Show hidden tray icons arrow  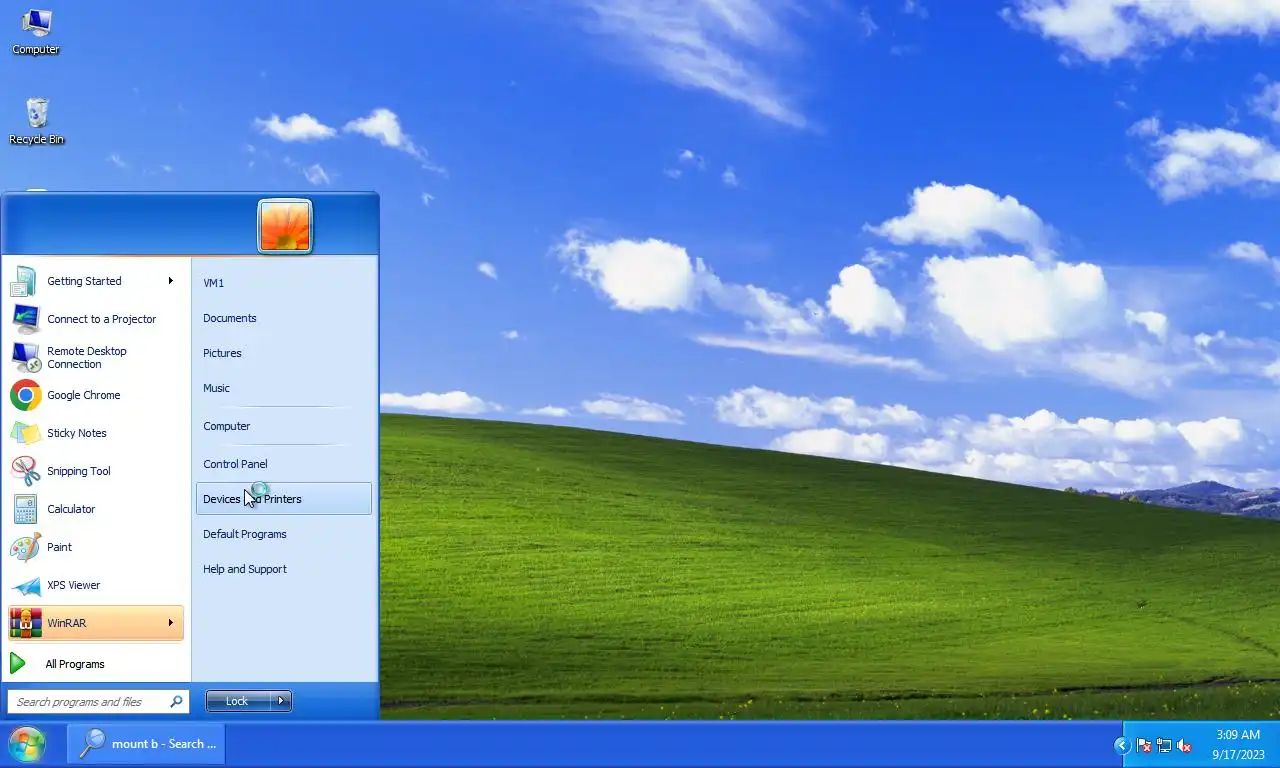pos(1122,745)
